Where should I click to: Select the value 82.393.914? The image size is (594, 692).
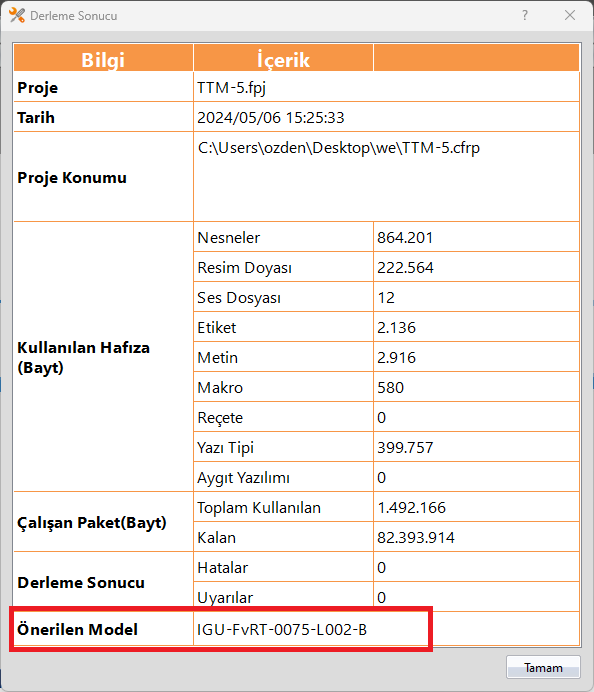coord(416,538)
